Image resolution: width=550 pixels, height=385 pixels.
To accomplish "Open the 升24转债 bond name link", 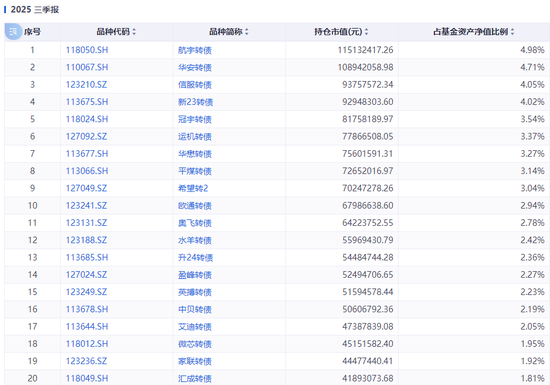I will (x=195, y=257).
